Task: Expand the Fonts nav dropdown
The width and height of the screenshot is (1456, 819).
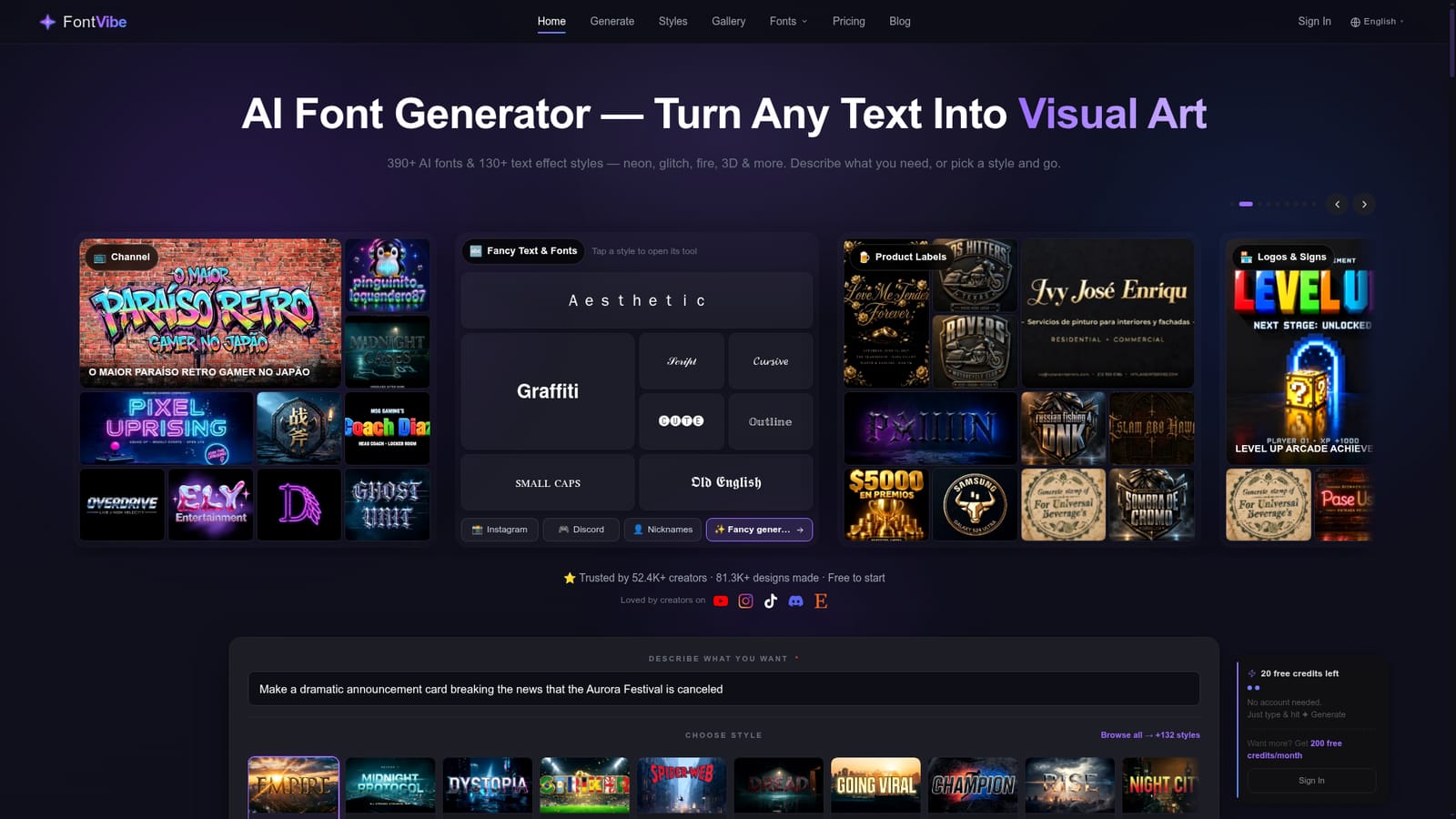Action: point(788,21)
